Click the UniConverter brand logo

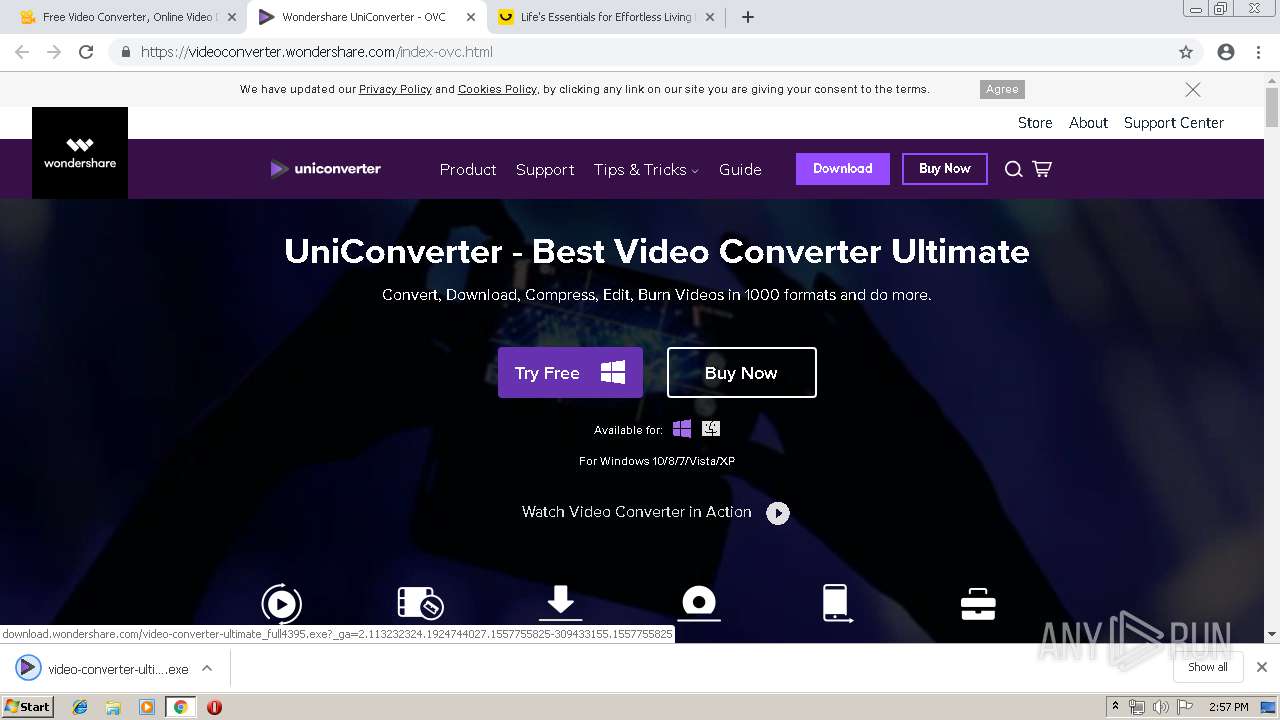pos(326,169)
